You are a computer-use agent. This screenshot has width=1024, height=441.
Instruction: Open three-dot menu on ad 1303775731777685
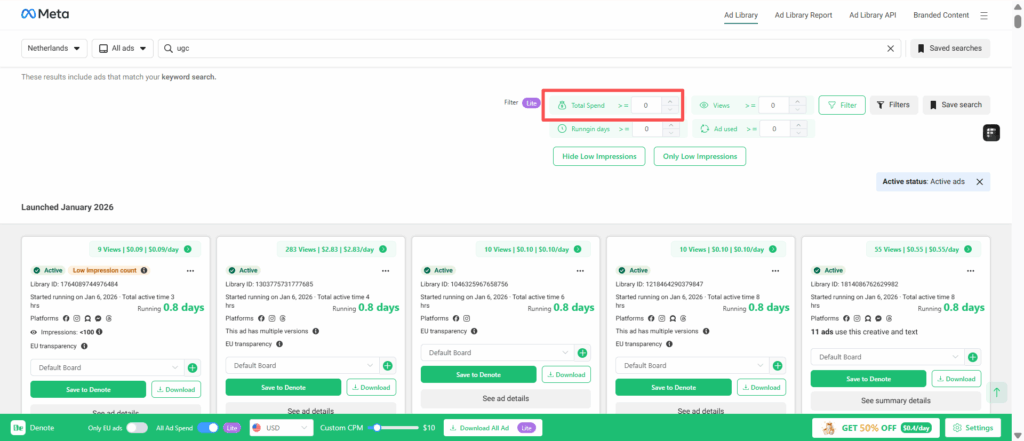[385, 270]
